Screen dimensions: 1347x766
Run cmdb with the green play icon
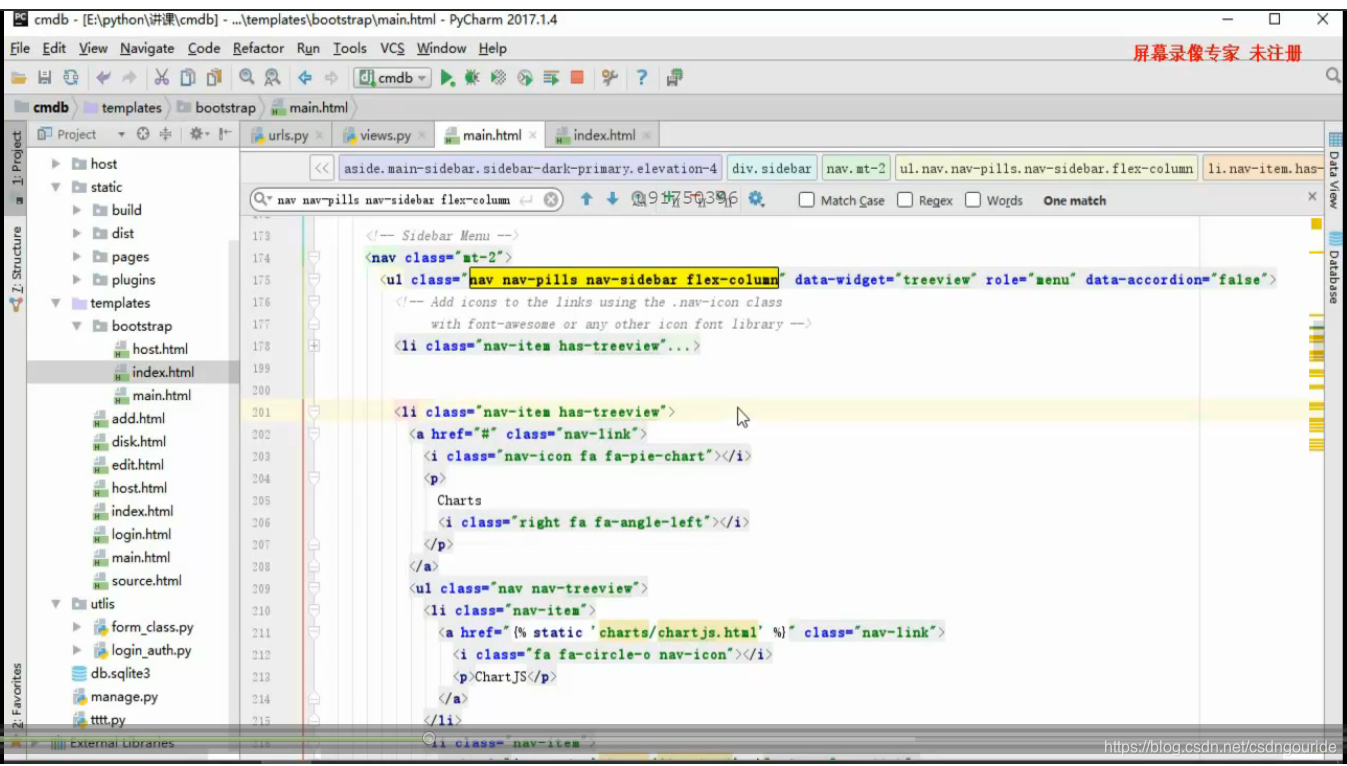pos(447,78)
